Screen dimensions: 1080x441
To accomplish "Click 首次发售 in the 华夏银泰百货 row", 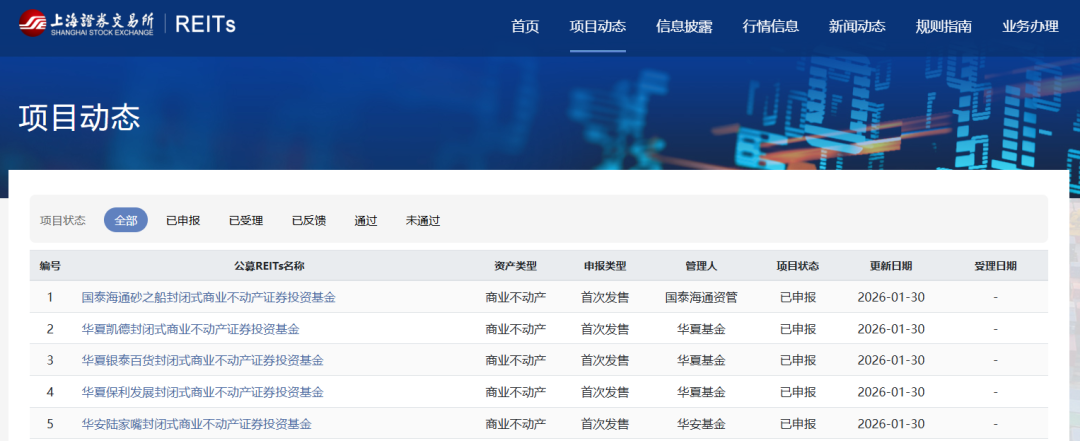I will click(x=605, y=360).
